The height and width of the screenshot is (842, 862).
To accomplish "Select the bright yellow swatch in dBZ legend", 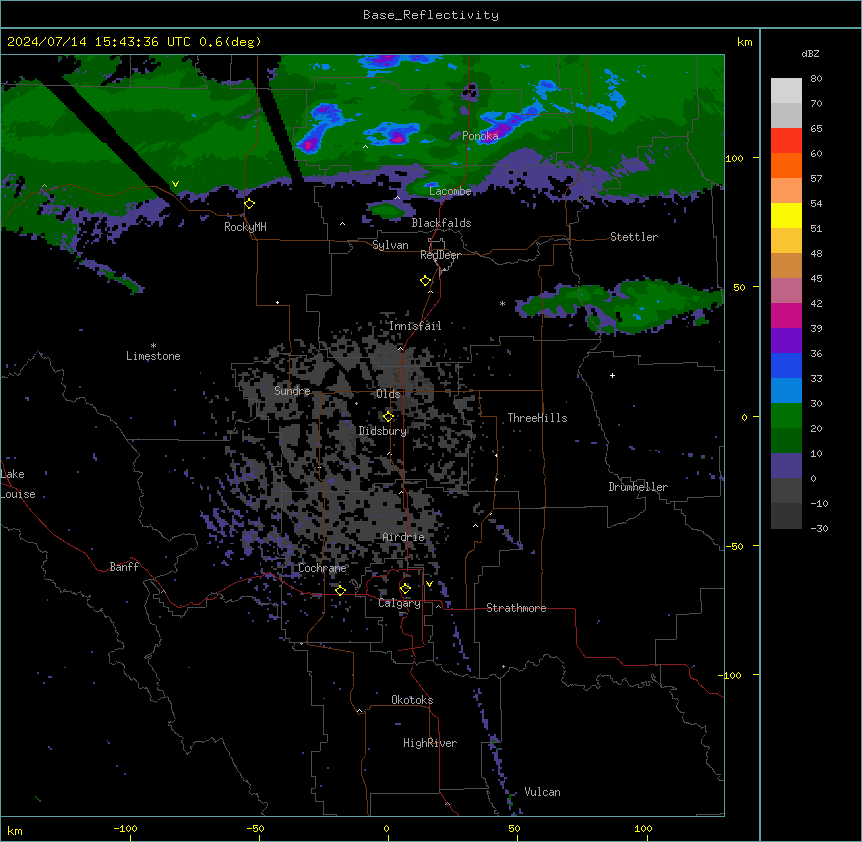I will point(786,215).
